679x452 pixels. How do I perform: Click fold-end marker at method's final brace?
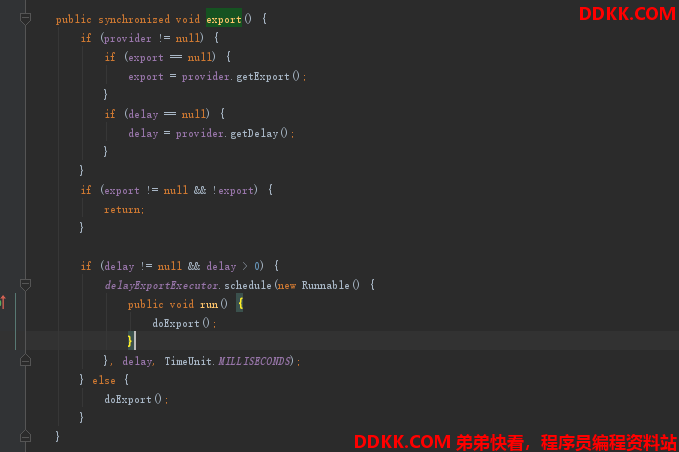[x=26, y=436]
